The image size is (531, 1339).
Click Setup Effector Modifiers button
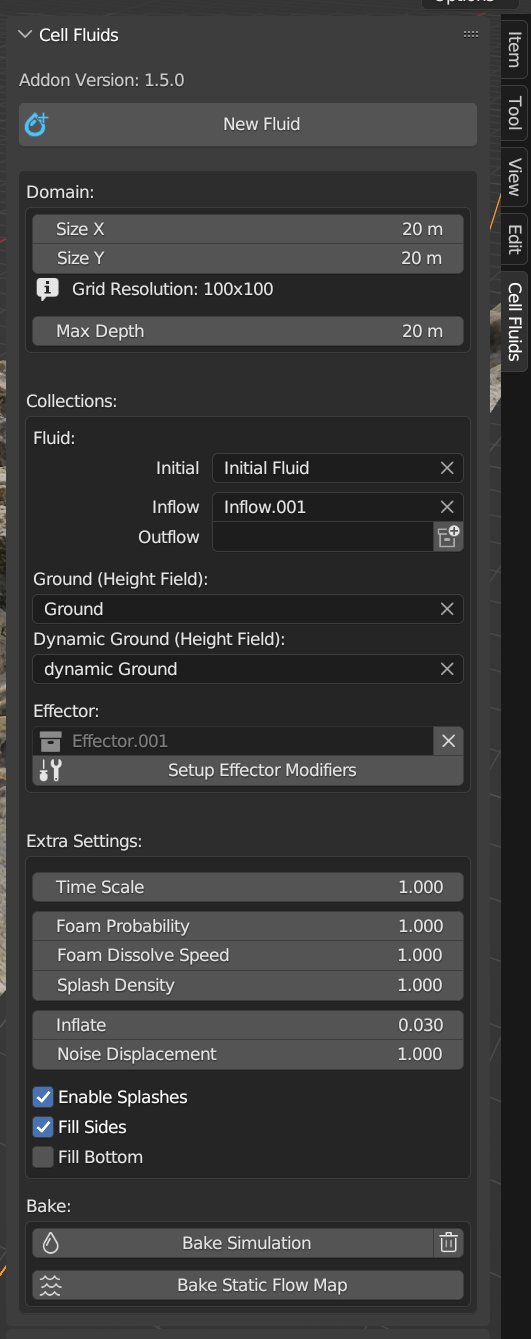[x=248, y=770]
